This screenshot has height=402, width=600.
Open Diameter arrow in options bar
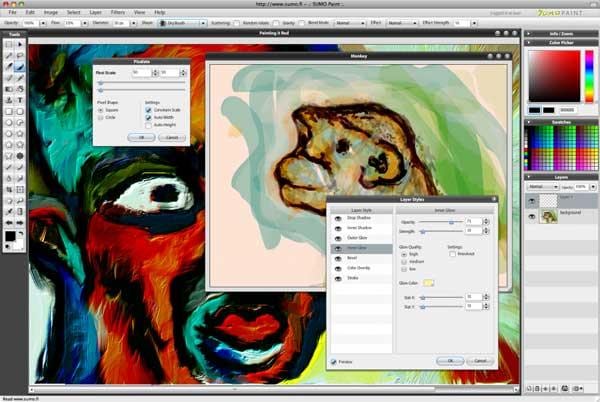[x=133, y=23]
